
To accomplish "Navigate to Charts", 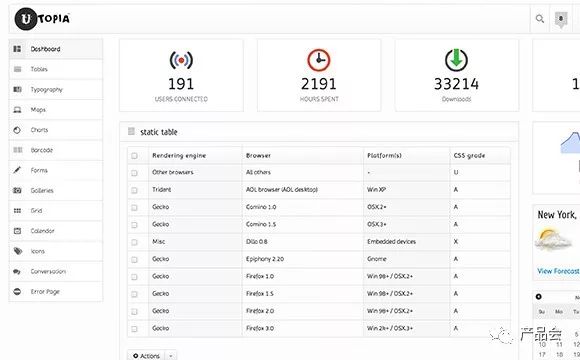I will [56, 130].
